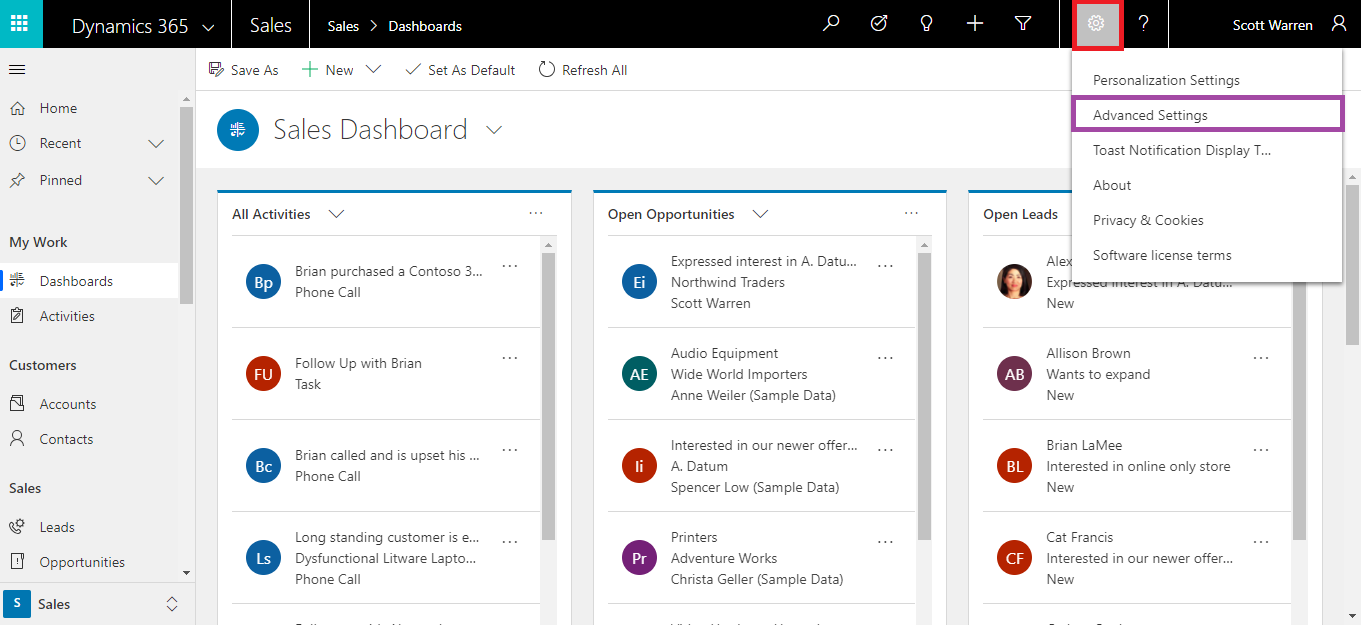
Task: Click the search magnifier icon
Action: [831, 24]
